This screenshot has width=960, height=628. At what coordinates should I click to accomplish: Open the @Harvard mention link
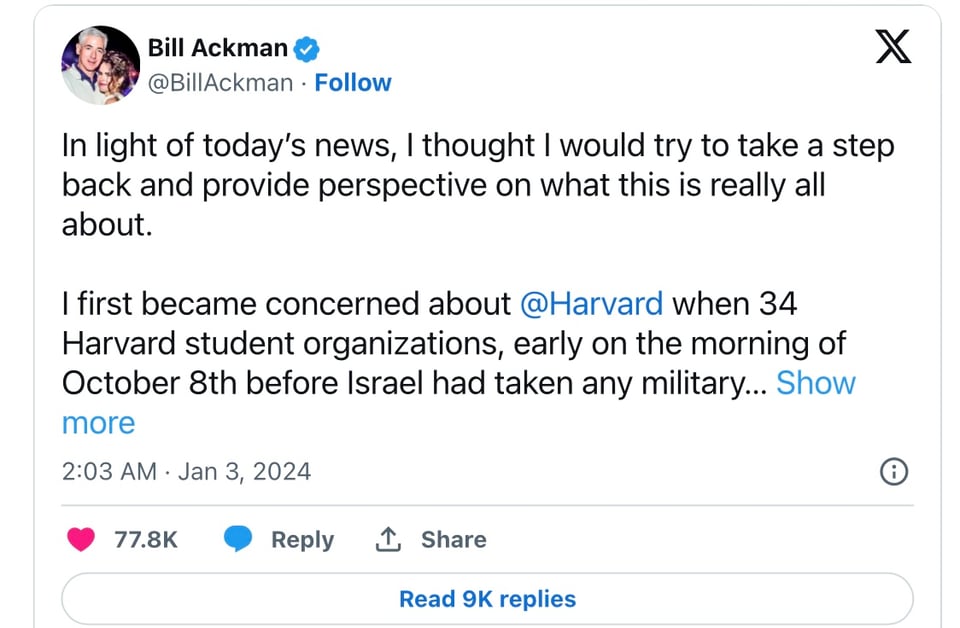coord(592,303)
